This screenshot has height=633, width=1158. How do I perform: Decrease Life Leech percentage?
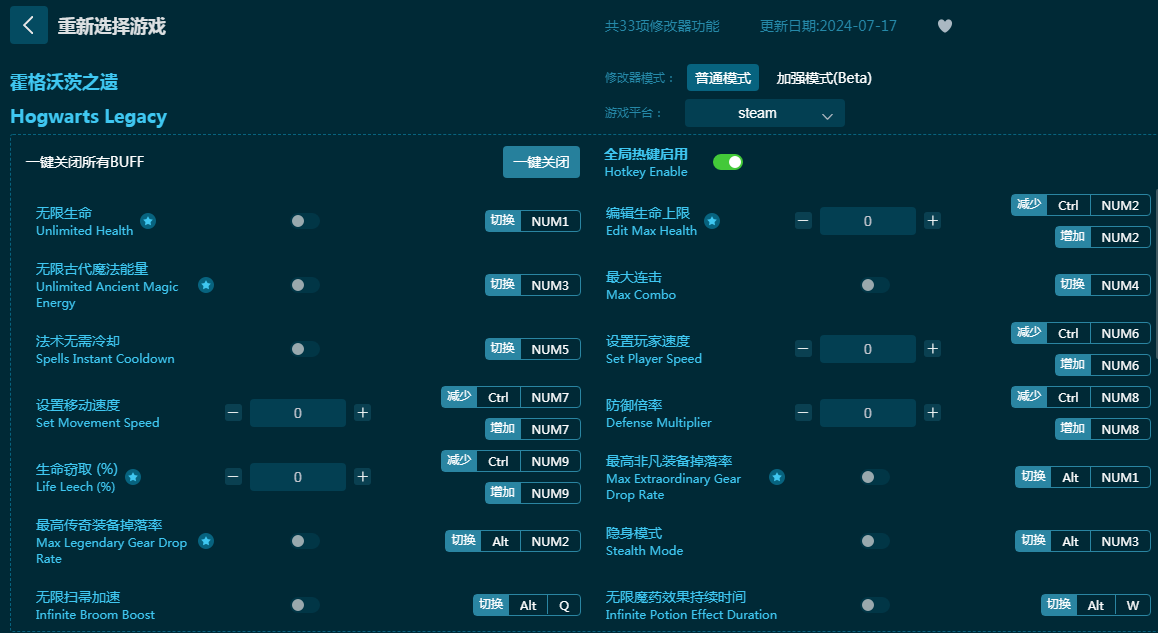pyautogui.click(x=233, y=477)
